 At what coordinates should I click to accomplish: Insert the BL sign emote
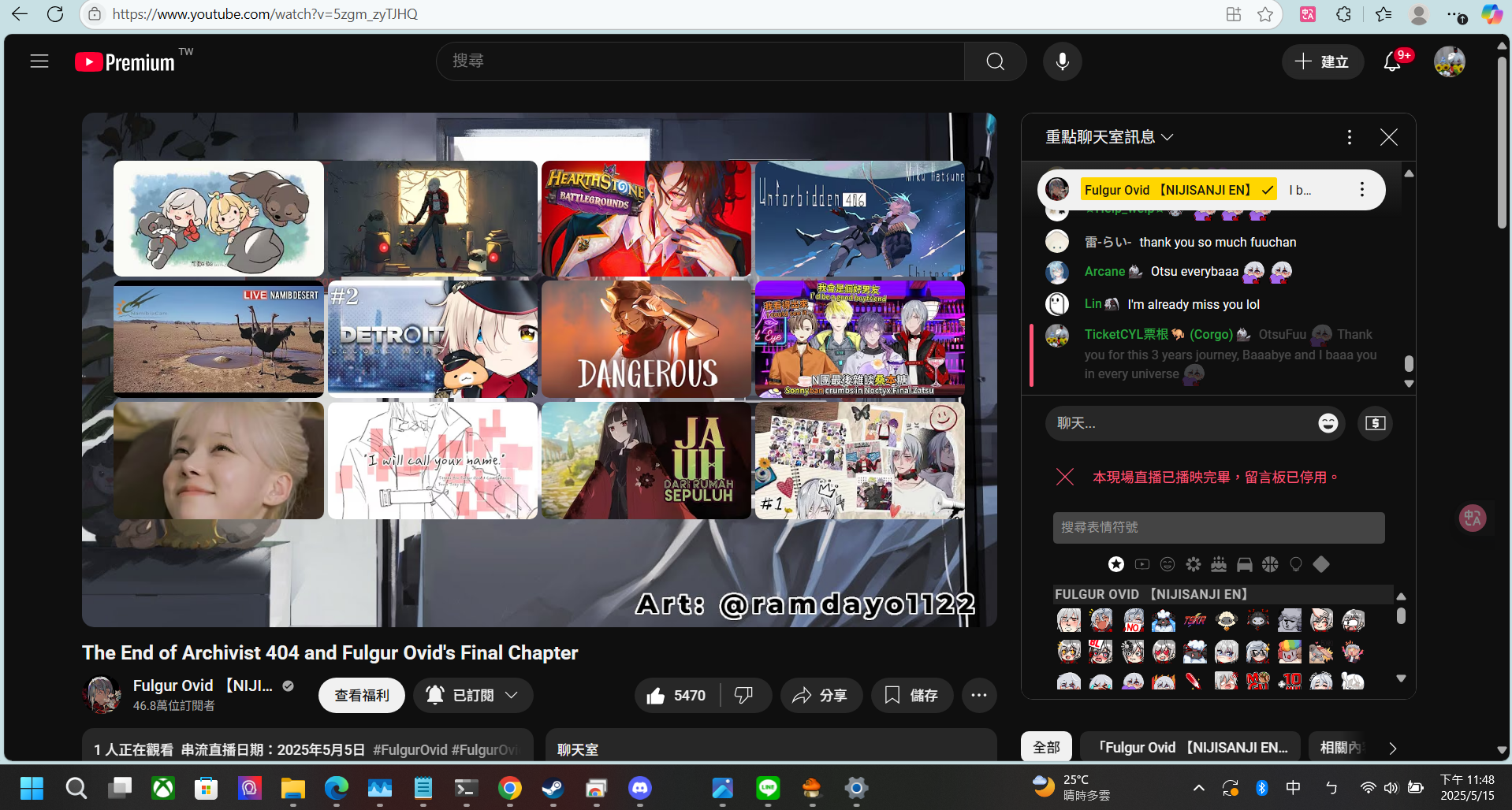pos(1100,652)
